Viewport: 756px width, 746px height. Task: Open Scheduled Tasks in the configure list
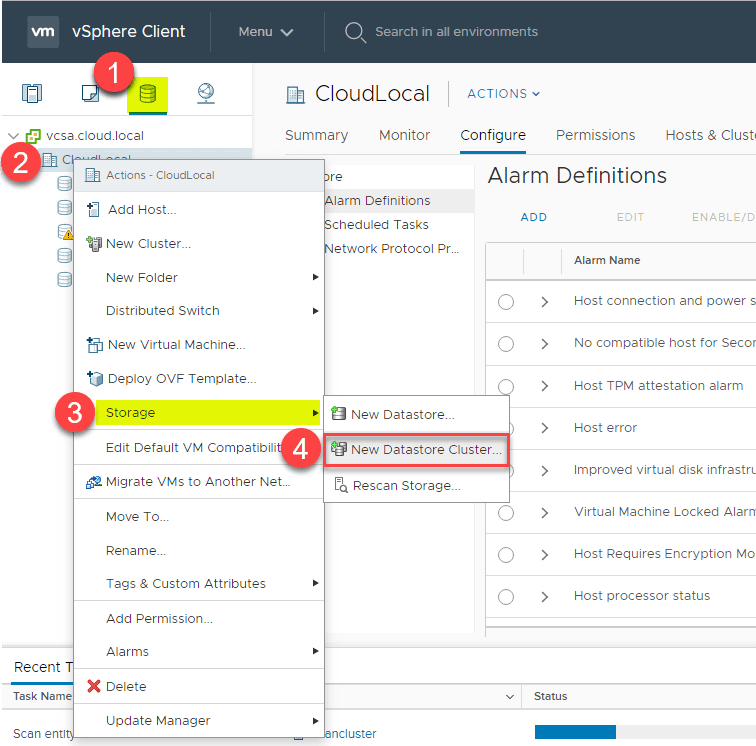377,225
